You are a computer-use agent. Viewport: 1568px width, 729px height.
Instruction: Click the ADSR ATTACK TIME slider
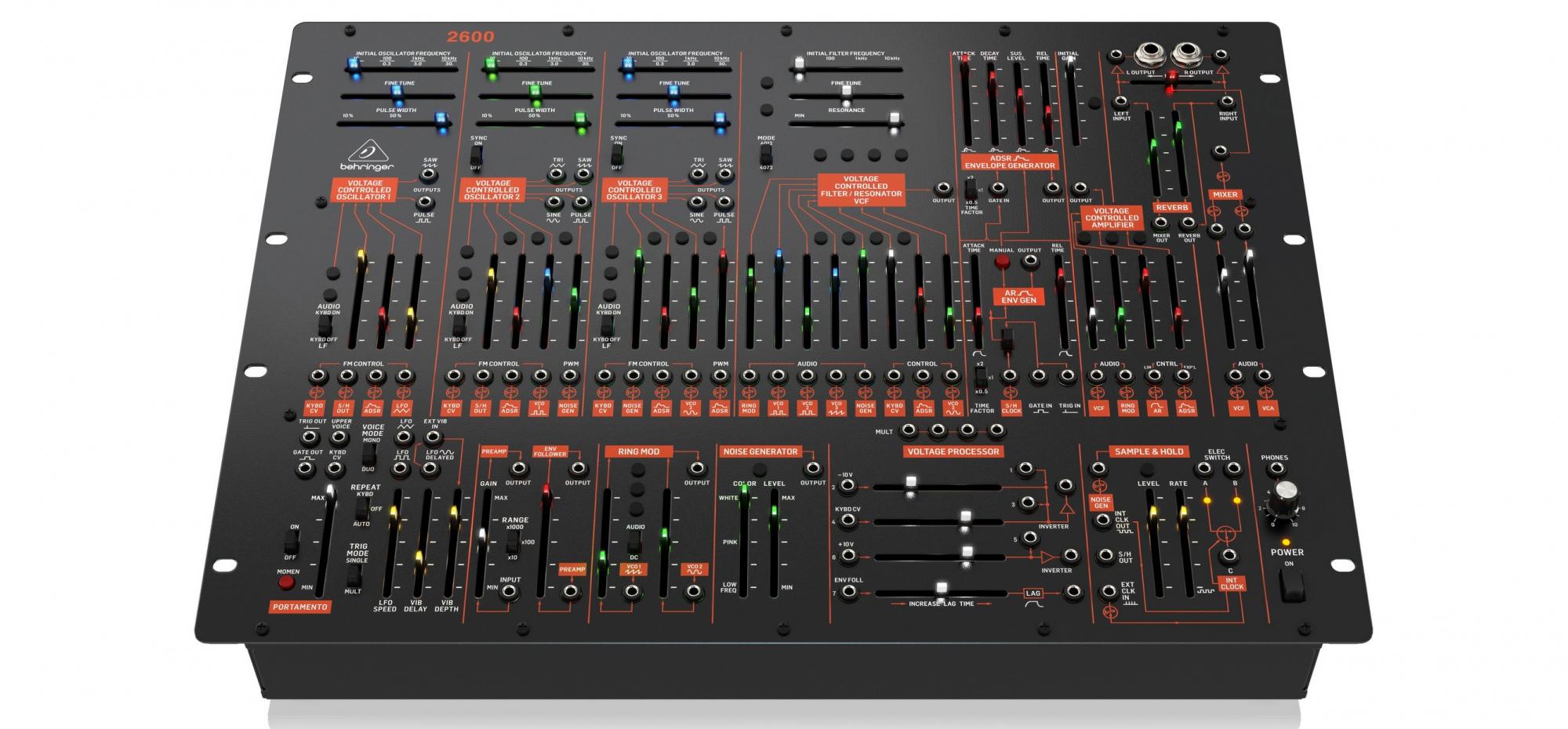pos(966,102)
